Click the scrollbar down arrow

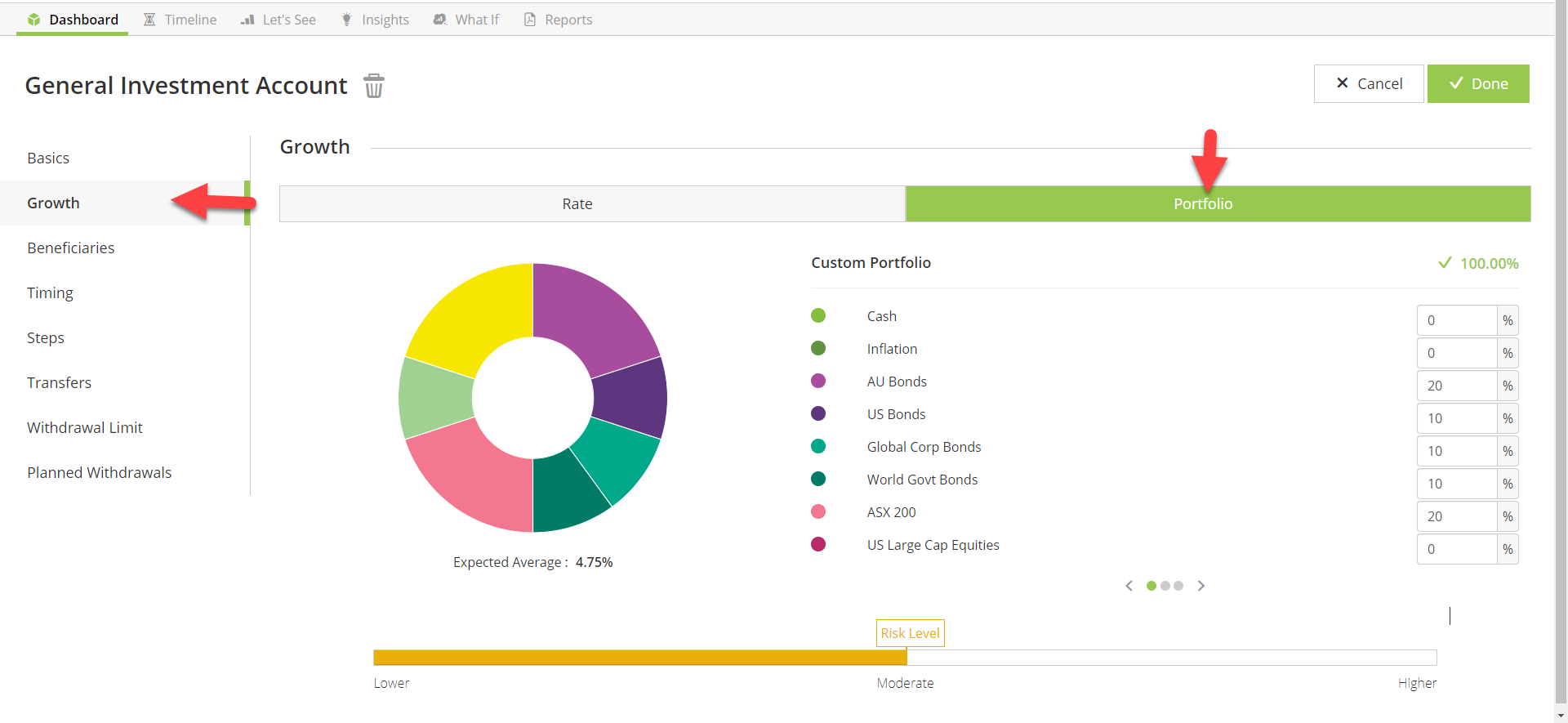point(1561,716)
